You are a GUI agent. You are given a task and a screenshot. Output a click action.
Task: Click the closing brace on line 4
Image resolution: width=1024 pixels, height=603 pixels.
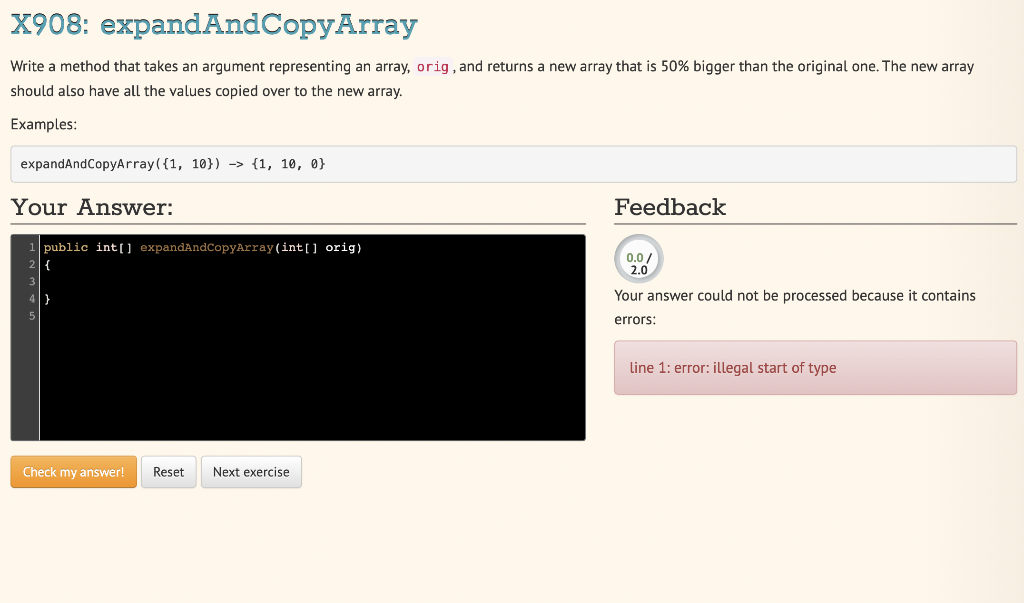47,298
